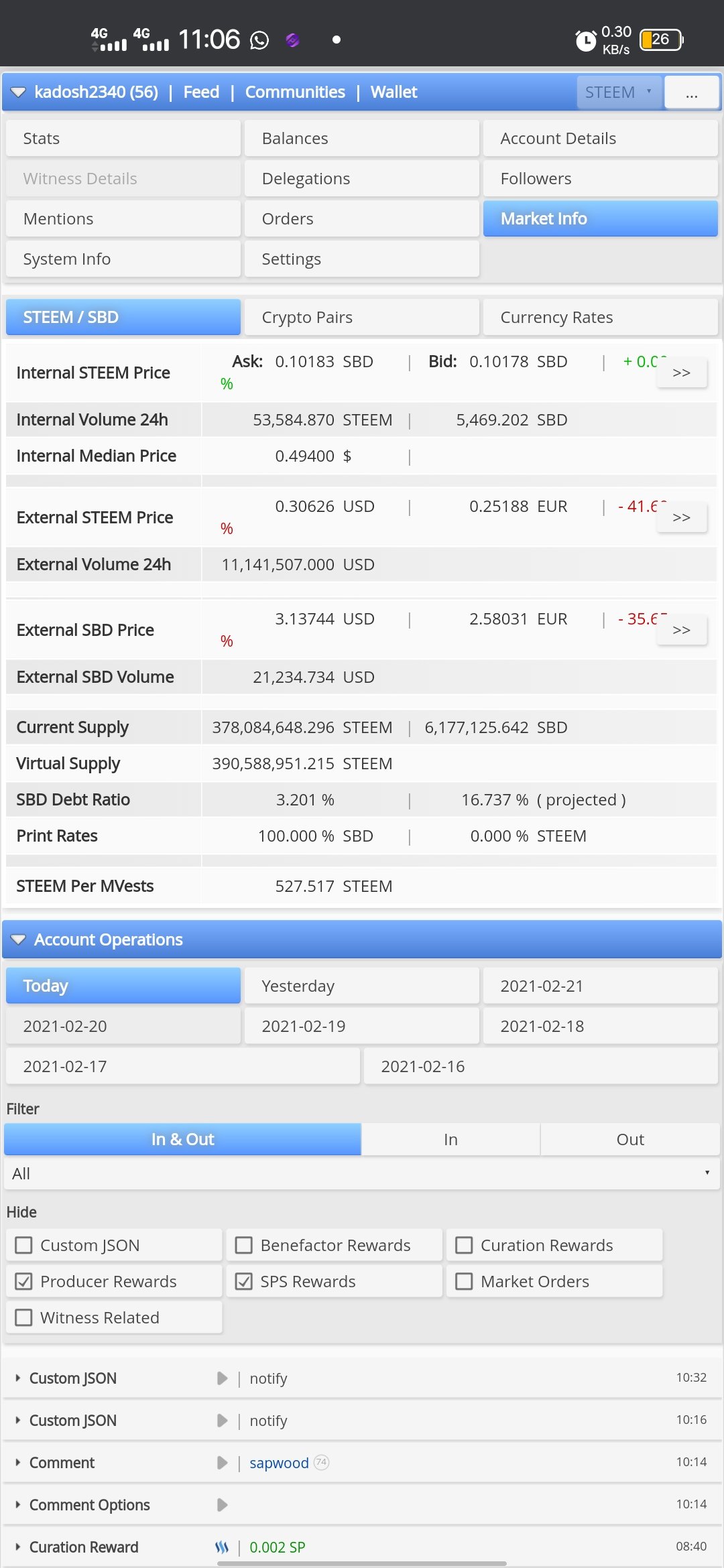
Task: Expand the 10:16 Custom JSON operation
Action: [x=18, y=1421]
